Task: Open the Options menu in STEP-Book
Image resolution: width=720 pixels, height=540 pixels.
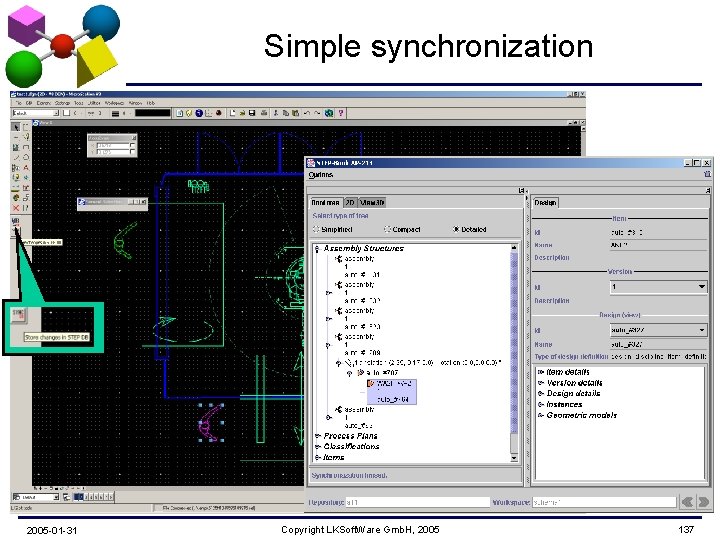Action: point(321,174)
